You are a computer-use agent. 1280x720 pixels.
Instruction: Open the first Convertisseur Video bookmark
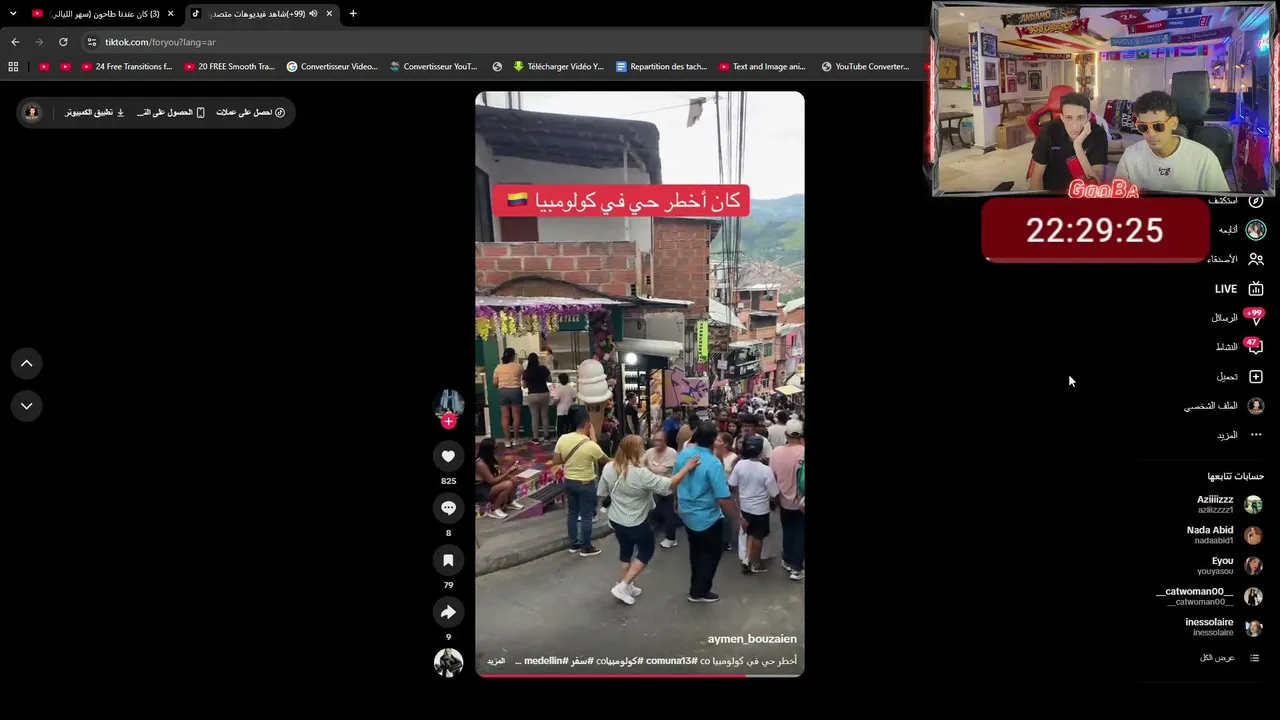(x=332, y=67)
